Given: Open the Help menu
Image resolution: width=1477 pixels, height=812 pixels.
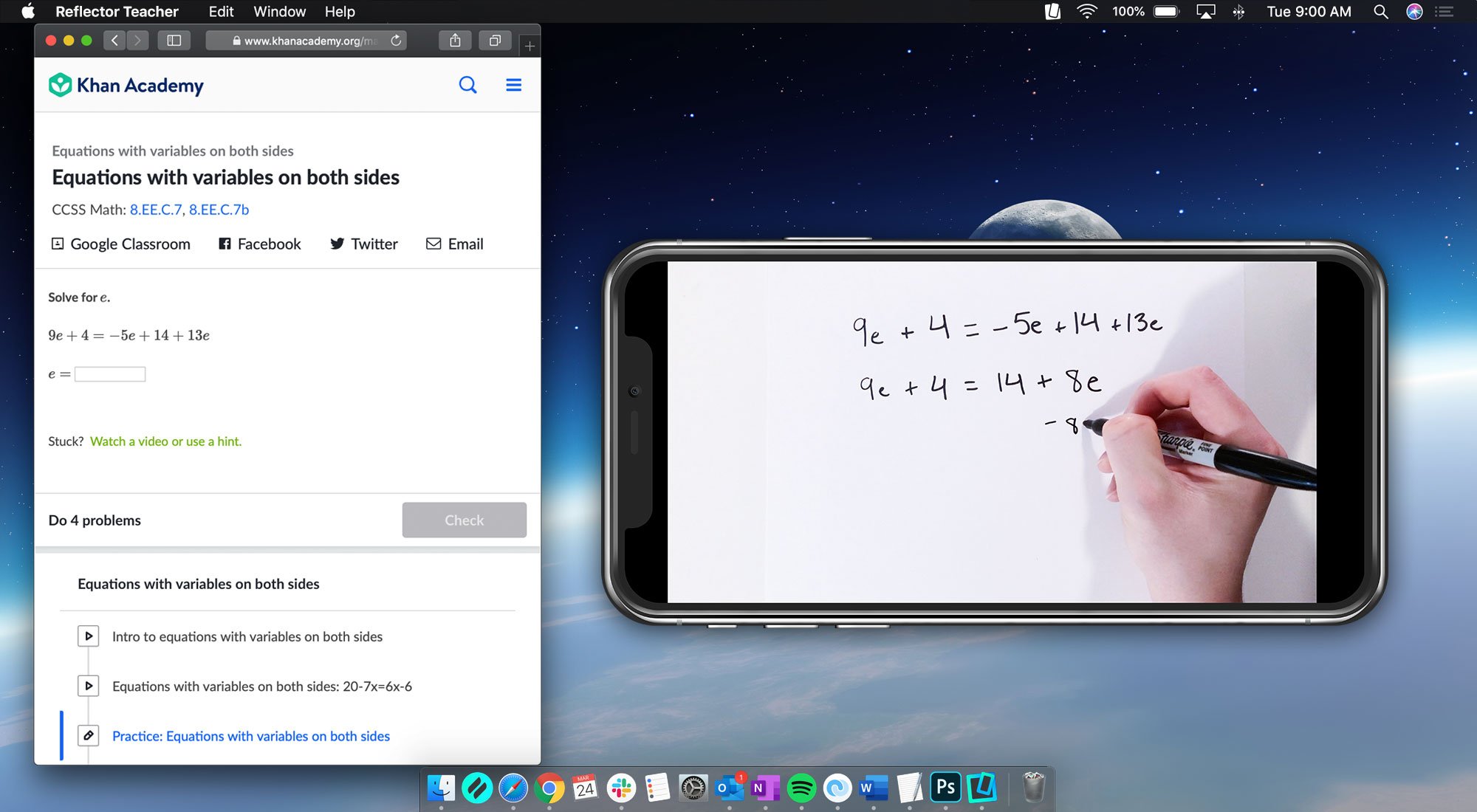Looking at the screenshot, I should [340, 12].
